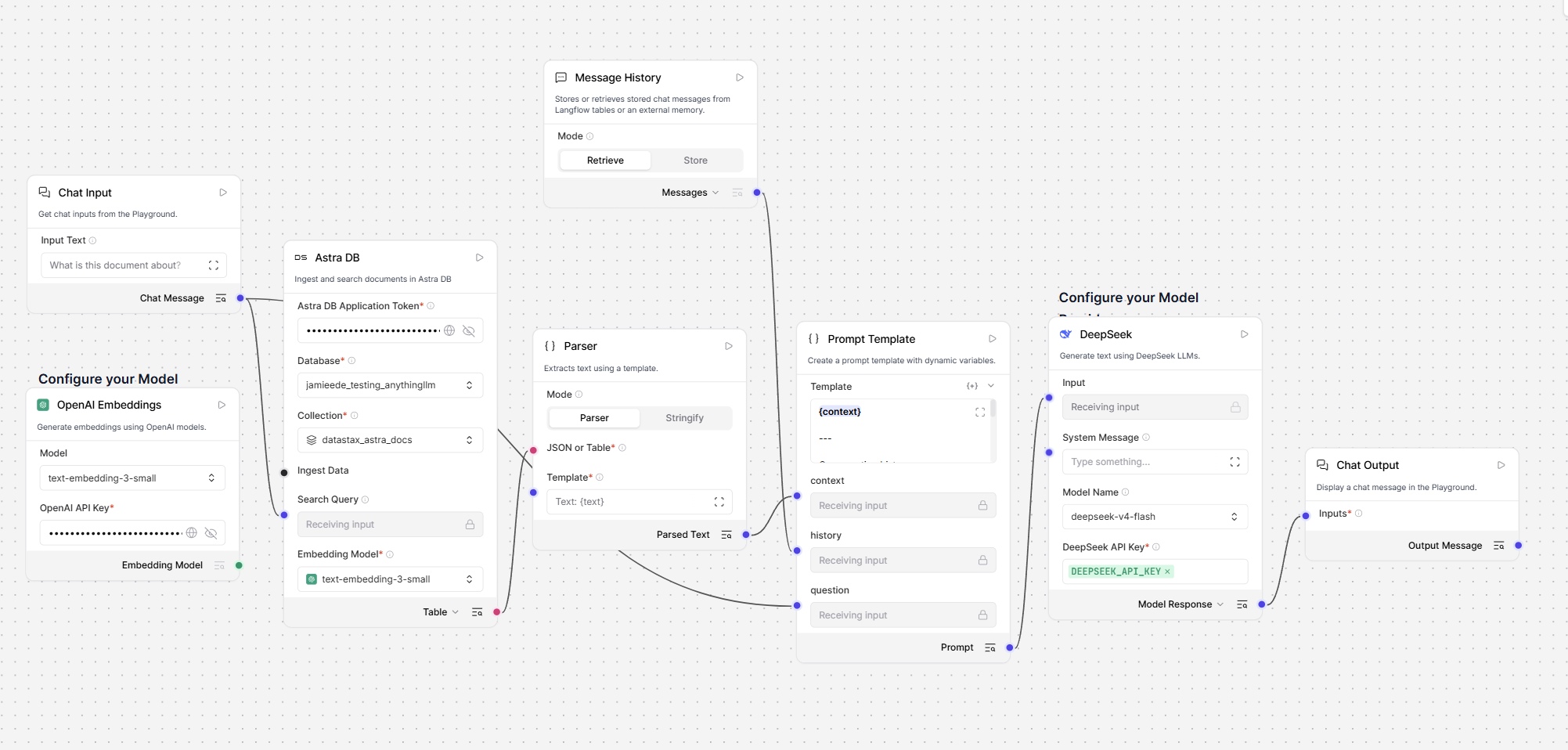
Task: Expand Messages output type chevron
Action: tap(716, 193)
